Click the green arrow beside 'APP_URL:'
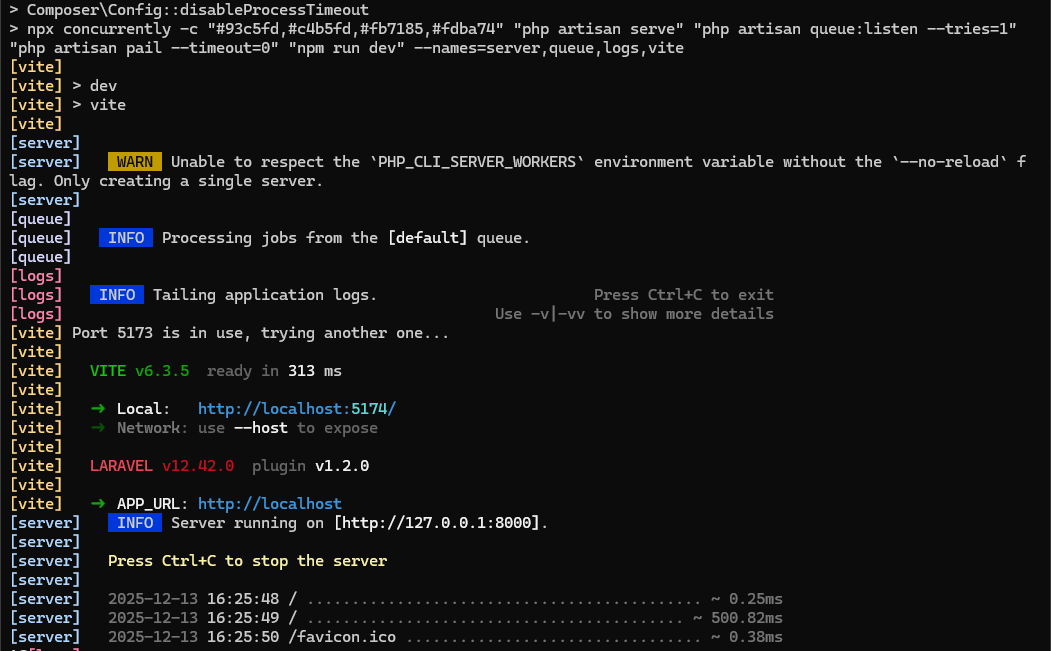1051x651 pixels. click(98, 504)
